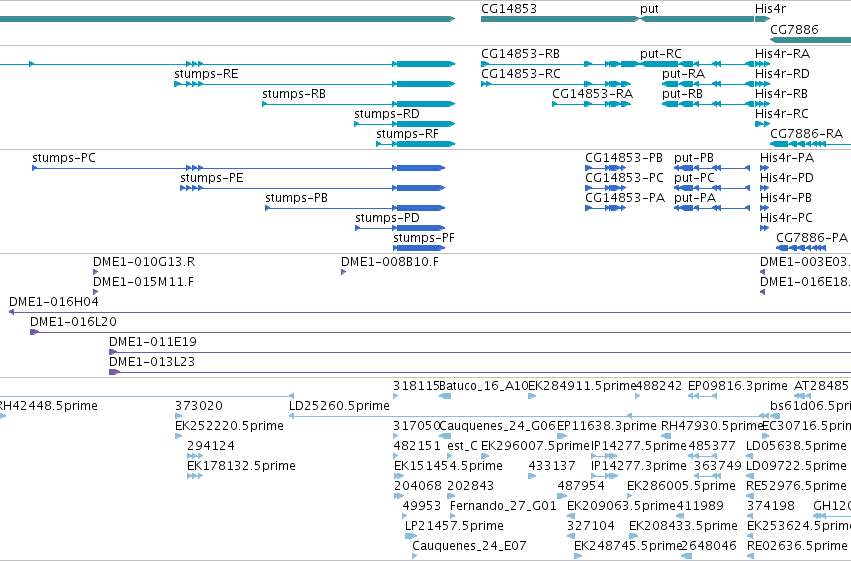
Task: Select the EK284911.5prime EST label
Action: pyautogui.click(x=582, y=386)
